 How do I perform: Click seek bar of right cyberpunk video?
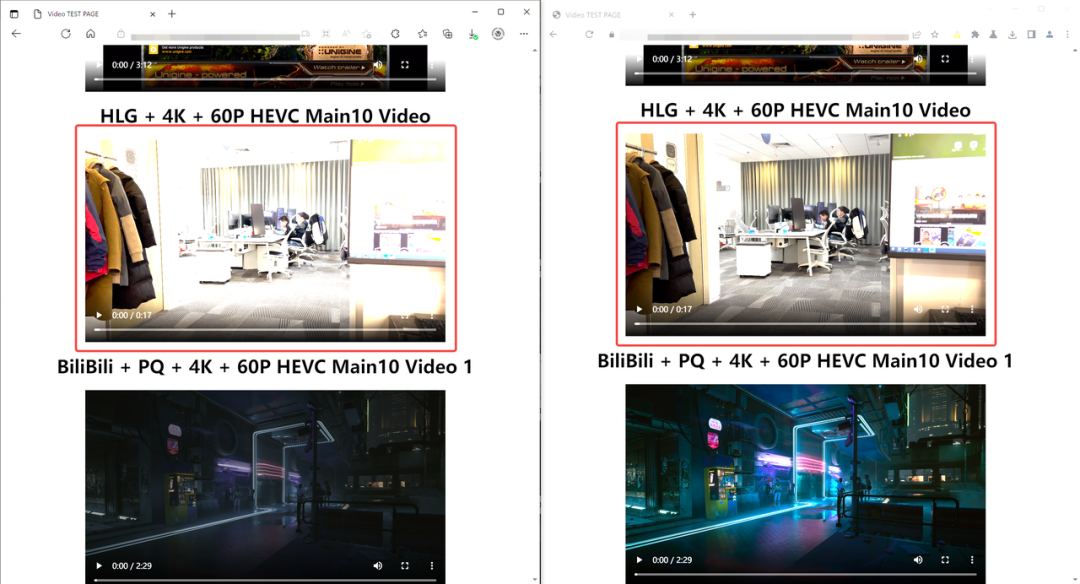805,574
